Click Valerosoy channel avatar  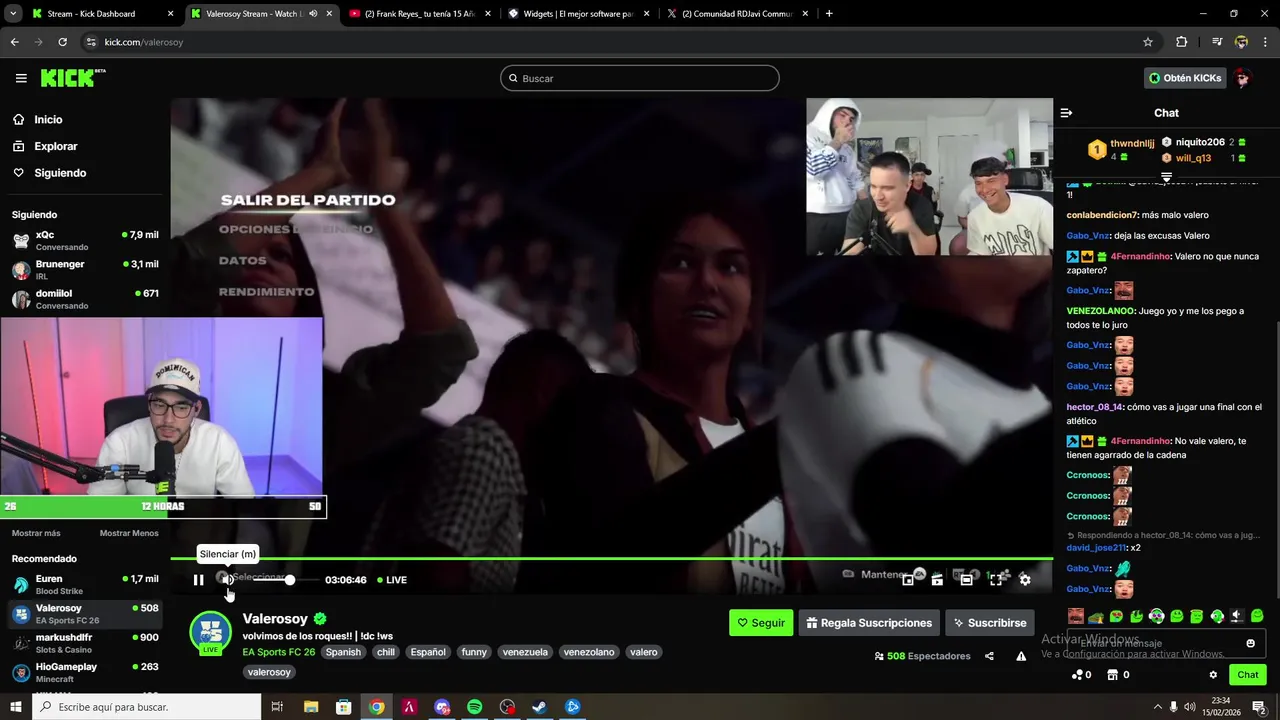click(x=210, y=633)
